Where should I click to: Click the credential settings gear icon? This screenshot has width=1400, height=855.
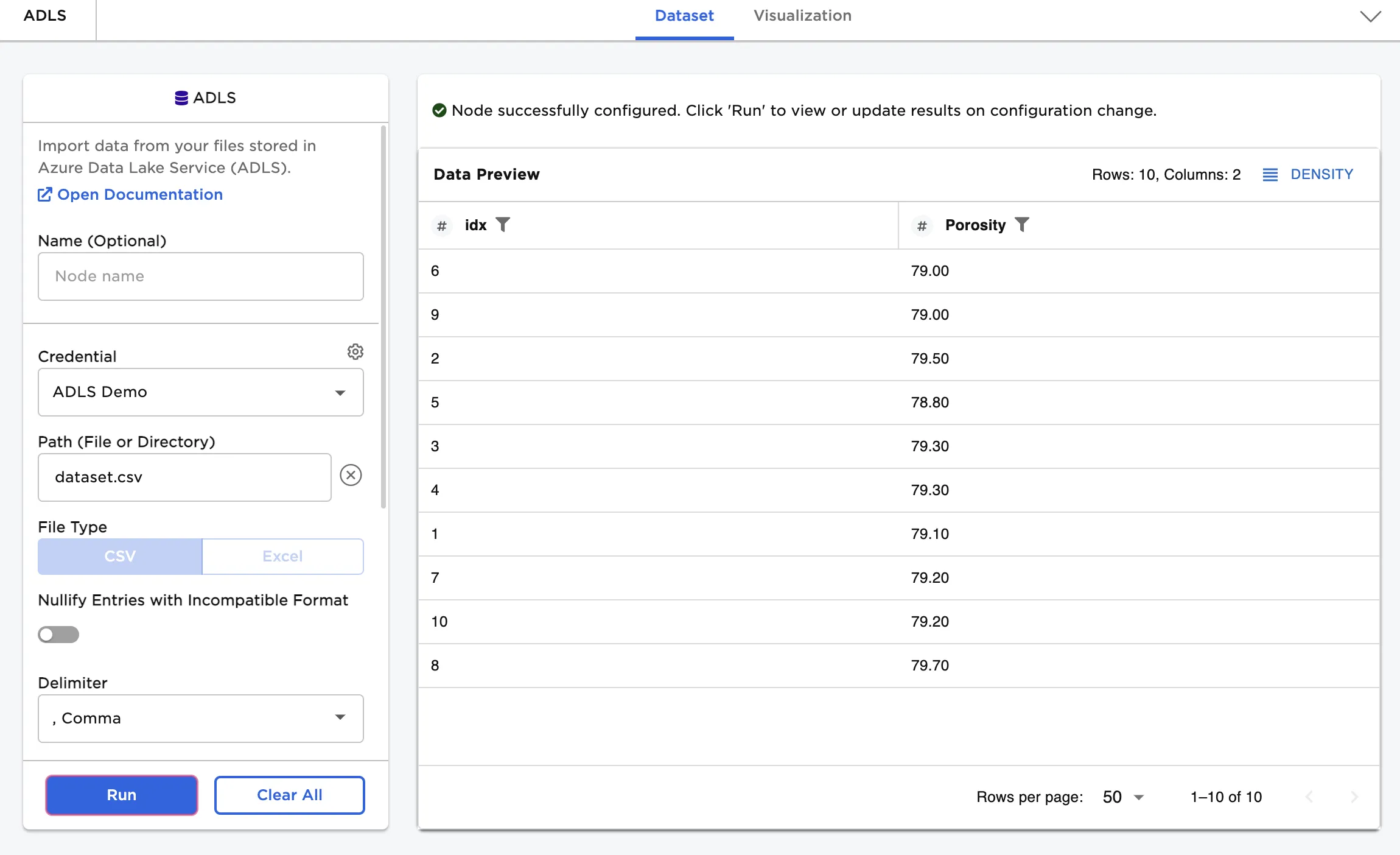coord(355,352)
